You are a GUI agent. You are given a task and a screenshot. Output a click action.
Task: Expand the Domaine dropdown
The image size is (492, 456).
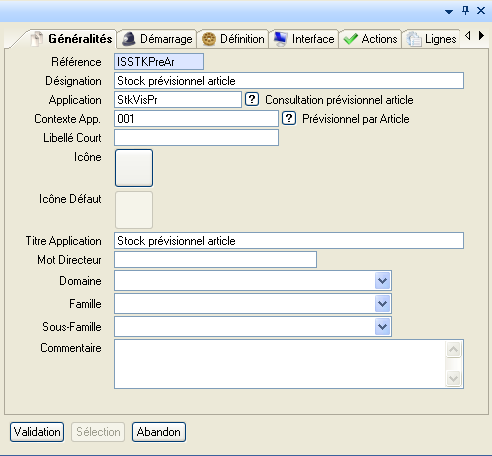382,281
